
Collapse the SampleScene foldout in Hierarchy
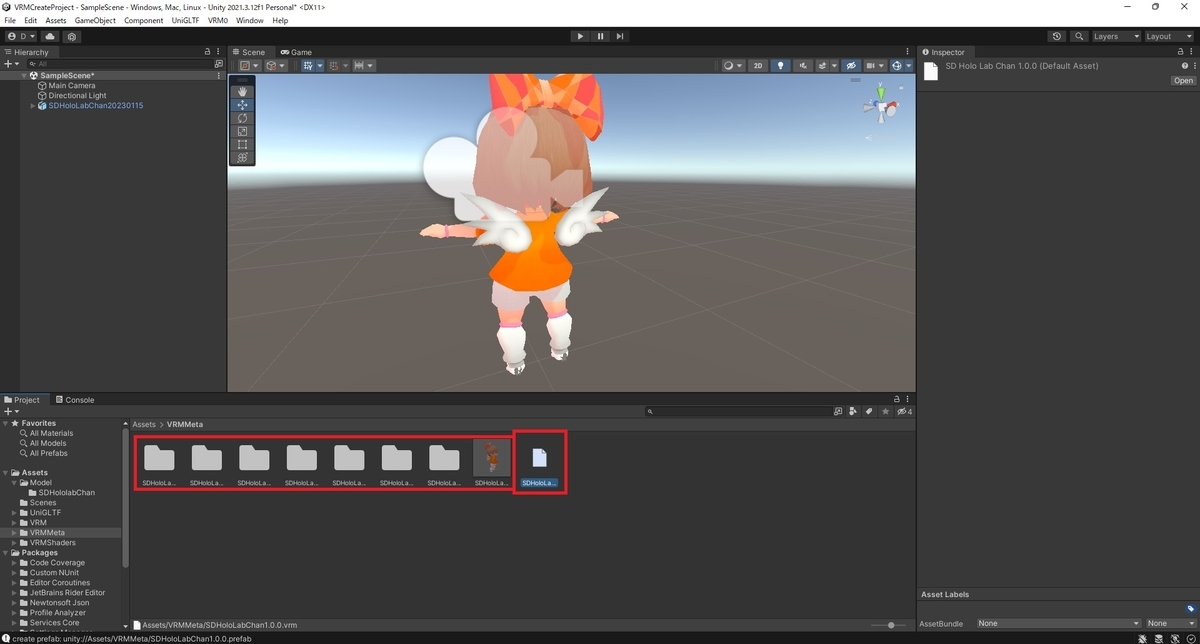(x=24, y=76)
